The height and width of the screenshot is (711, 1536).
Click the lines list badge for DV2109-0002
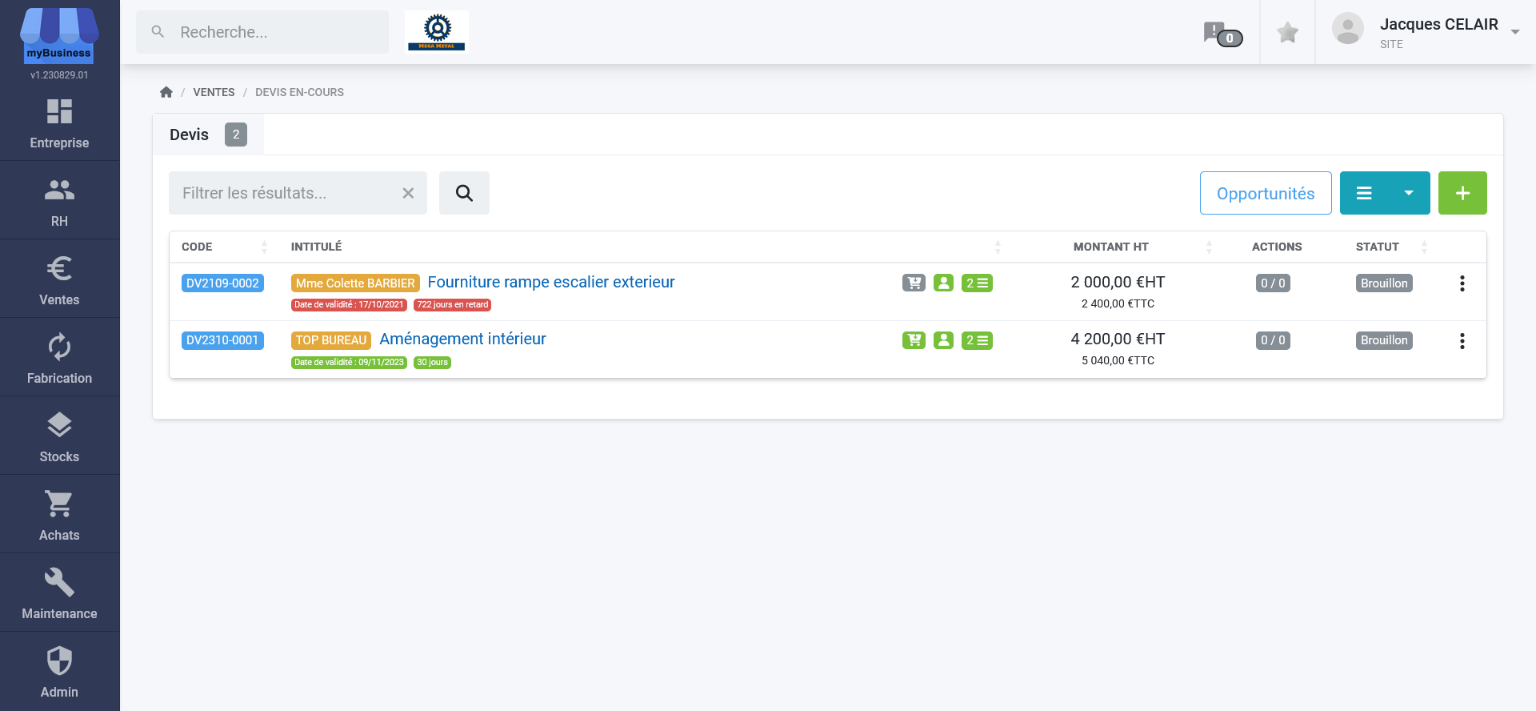click(977, 283)
